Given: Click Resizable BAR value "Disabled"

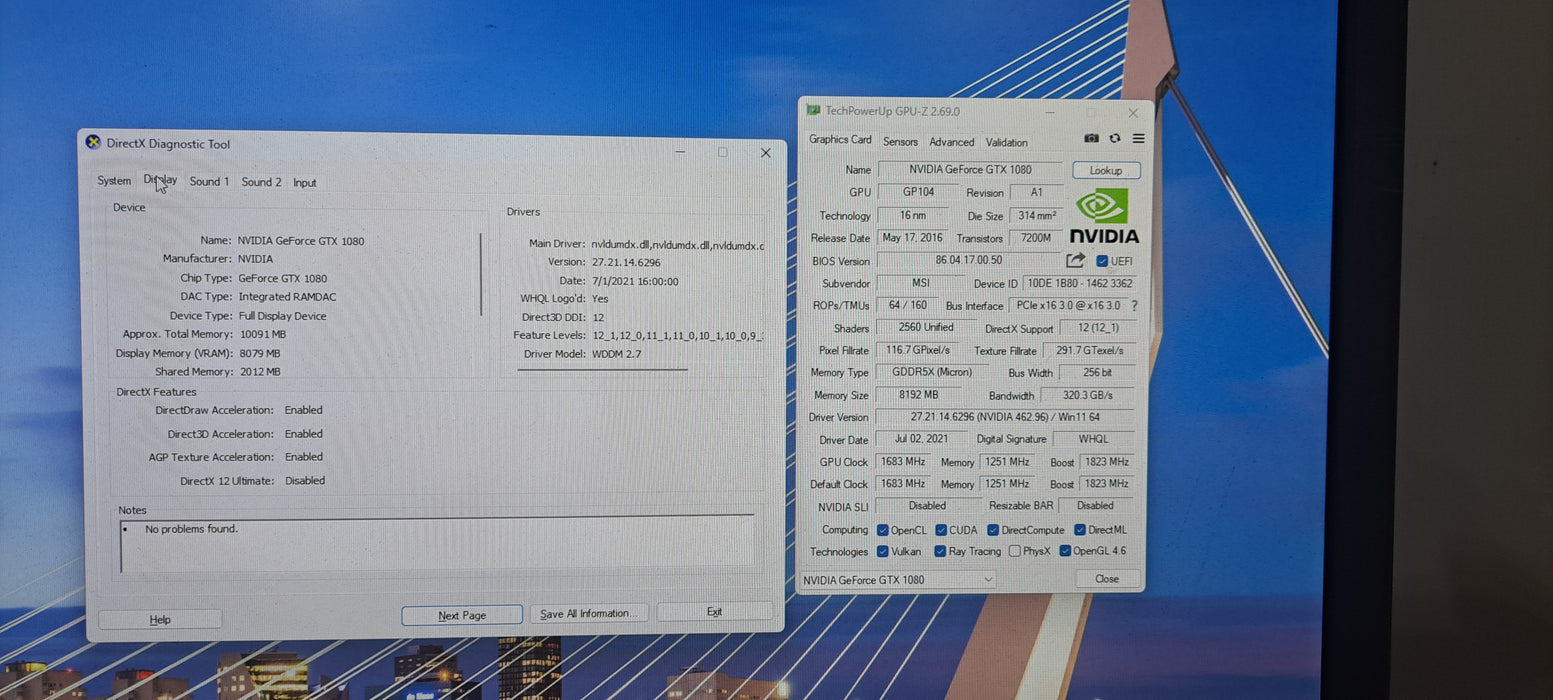Looking at the screenshot, I should 1096,506.
